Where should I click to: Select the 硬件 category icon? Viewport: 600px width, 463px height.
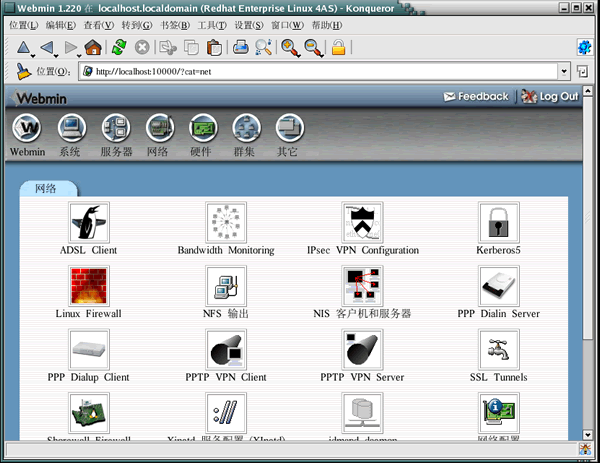click(203, 128)
